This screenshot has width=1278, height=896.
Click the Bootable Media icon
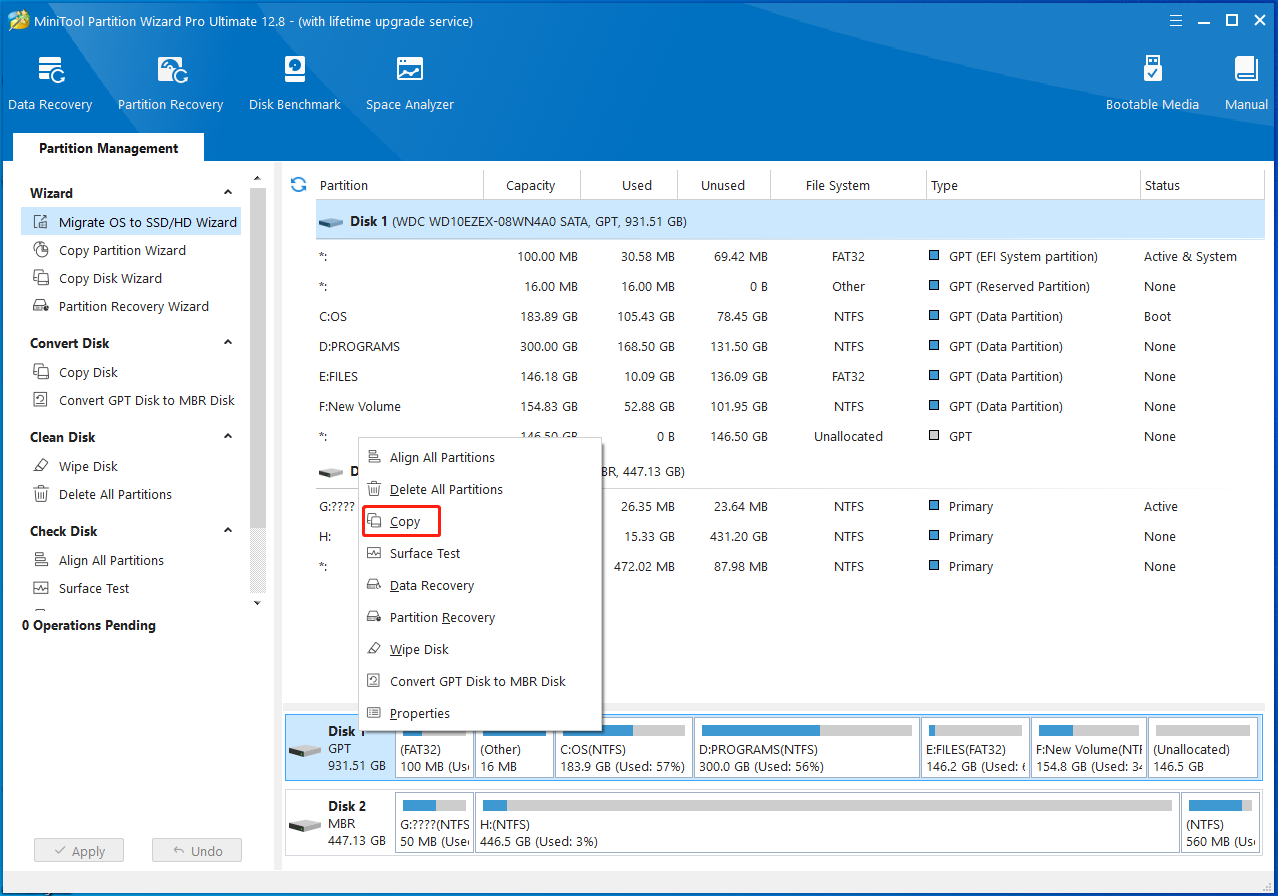[1152, 70]
